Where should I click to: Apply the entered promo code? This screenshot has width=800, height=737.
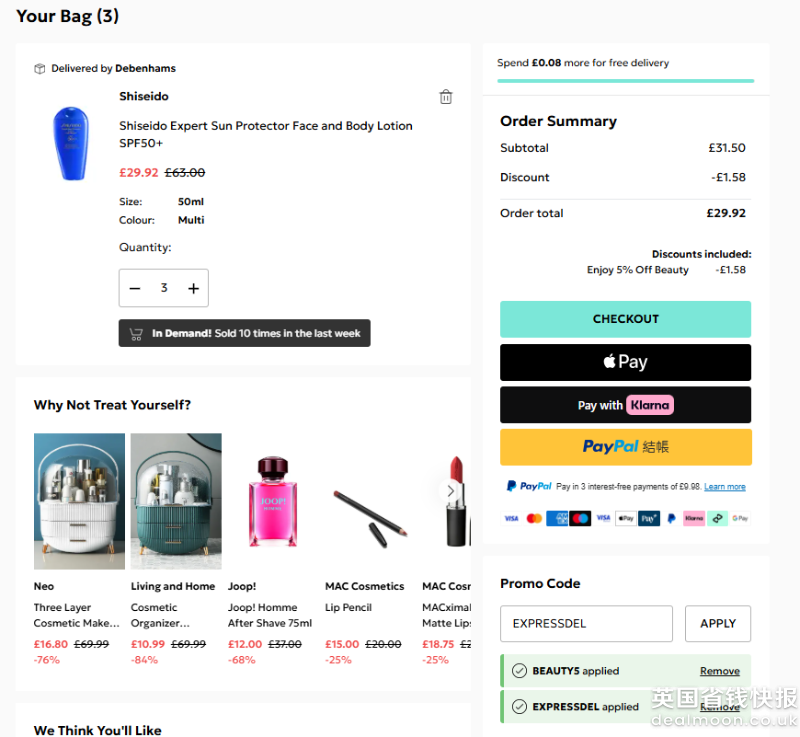[x=717, y=623]
